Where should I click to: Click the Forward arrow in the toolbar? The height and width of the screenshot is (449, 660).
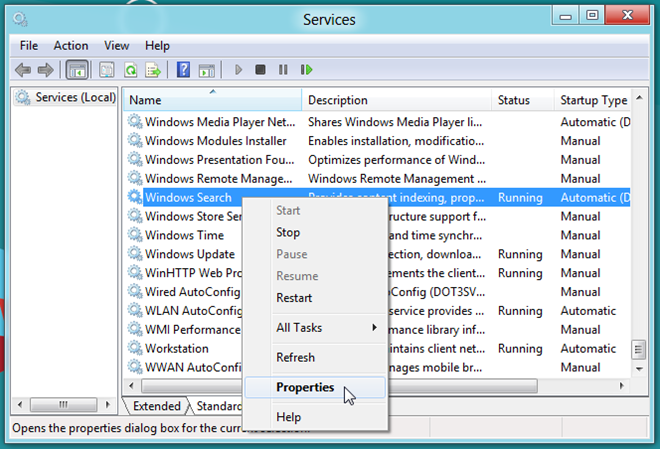[x=45, y=70]
